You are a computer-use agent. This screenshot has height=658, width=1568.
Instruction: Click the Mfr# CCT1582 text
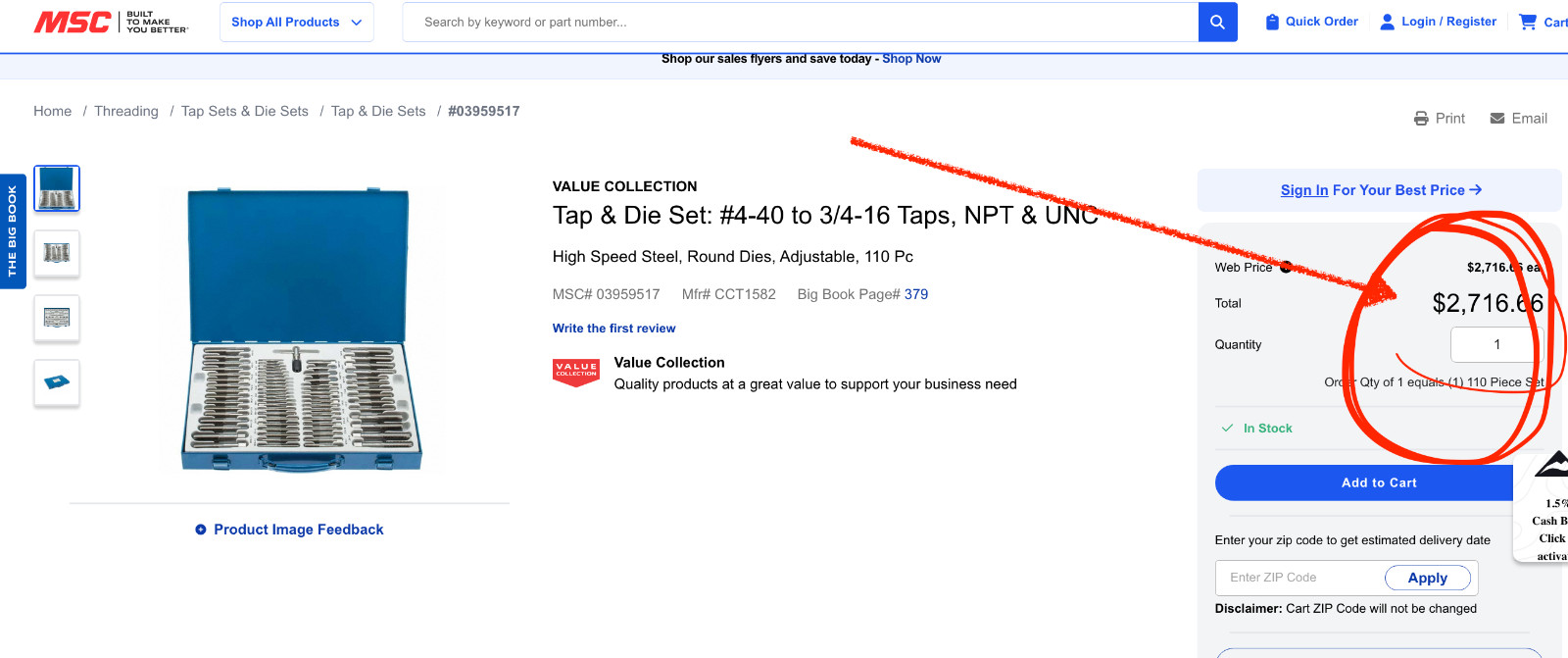(729, 294)
